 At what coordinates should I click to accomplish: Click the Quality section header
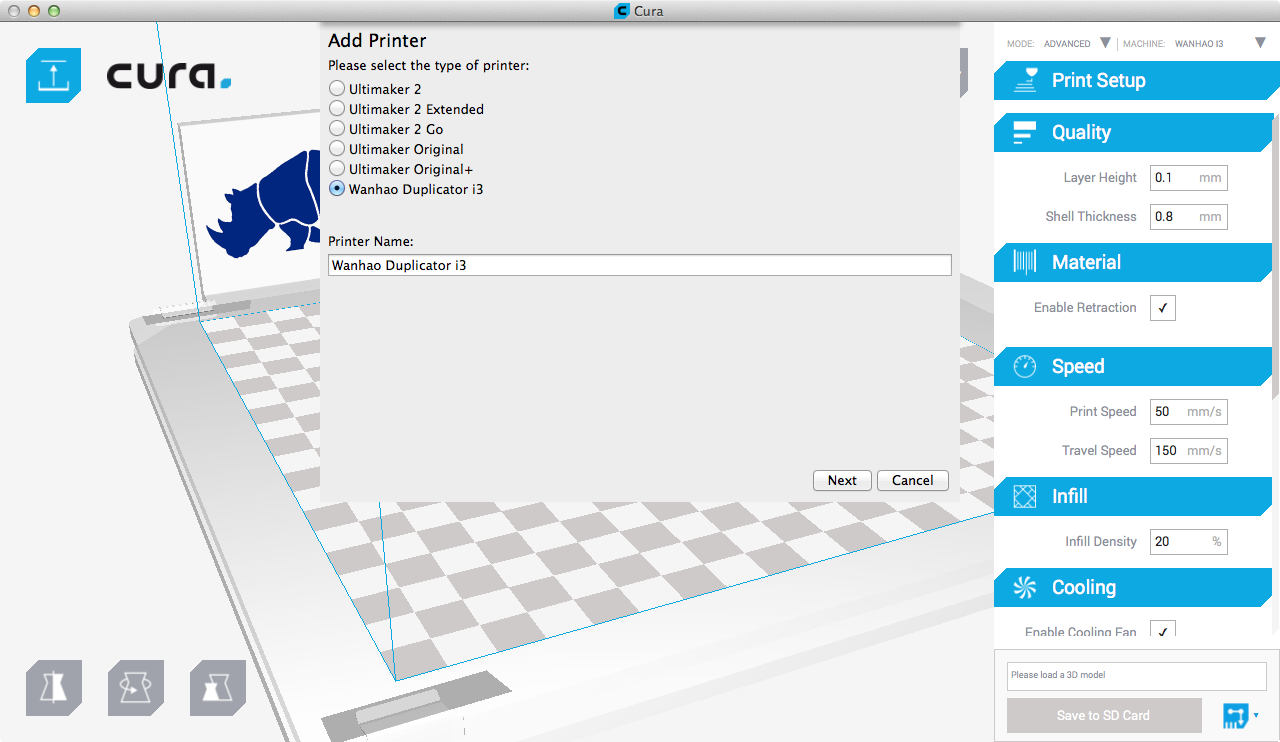tap(1133, 132)
